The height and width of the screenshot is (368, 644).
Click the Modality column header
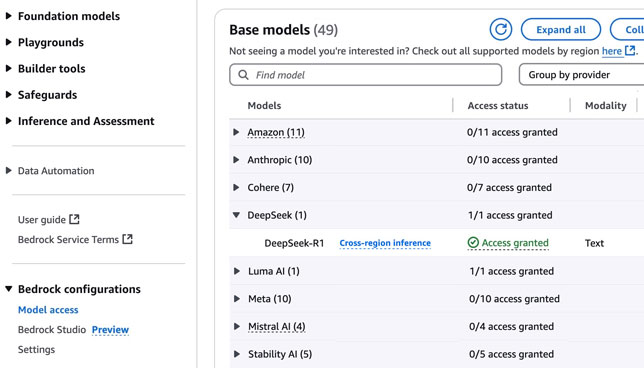[605, 106]
